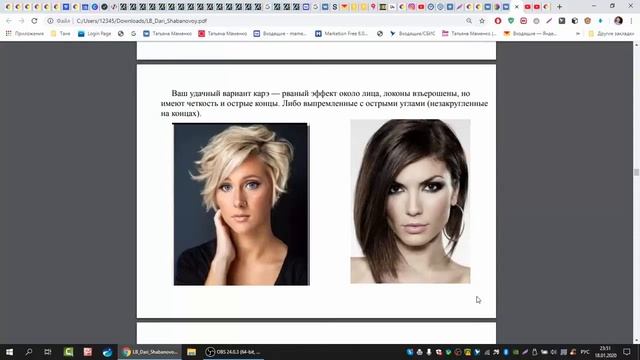Close the active PDF tab
The image size is (640, 360).
[517, 7]
